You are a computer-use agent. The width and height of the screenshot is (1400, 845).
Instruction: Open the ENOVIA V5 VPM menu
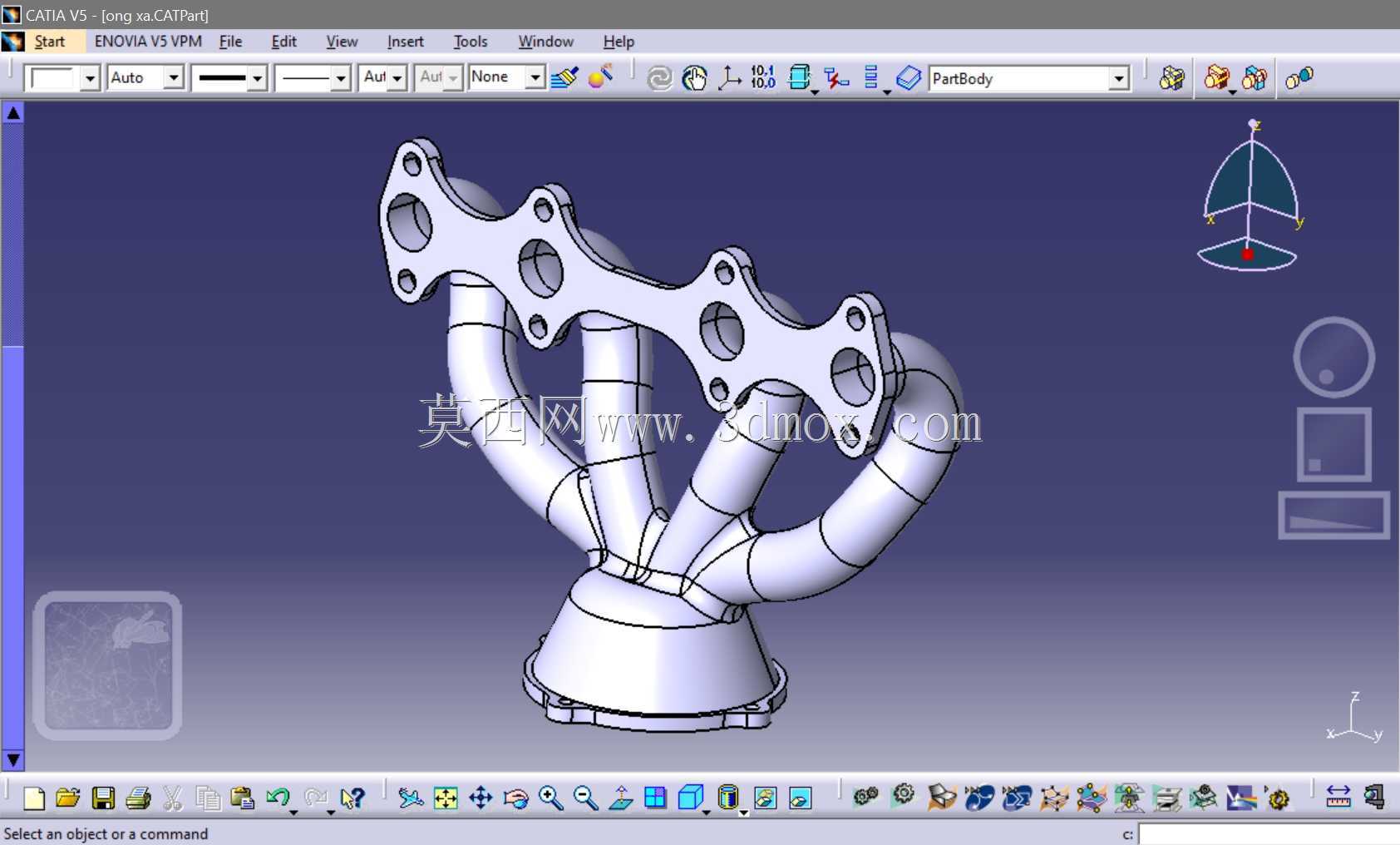click(x=148, y=42)
